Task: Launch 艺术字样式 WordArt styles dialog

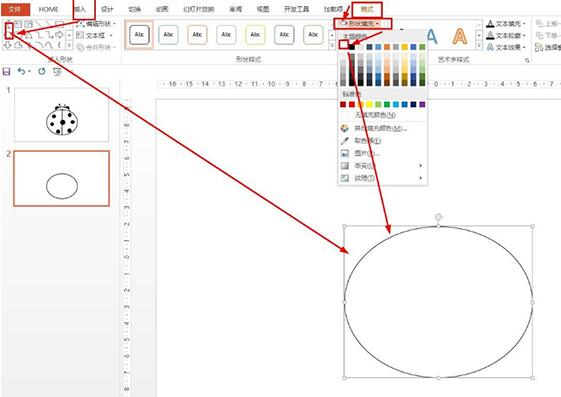Action: tap(527, 60)
